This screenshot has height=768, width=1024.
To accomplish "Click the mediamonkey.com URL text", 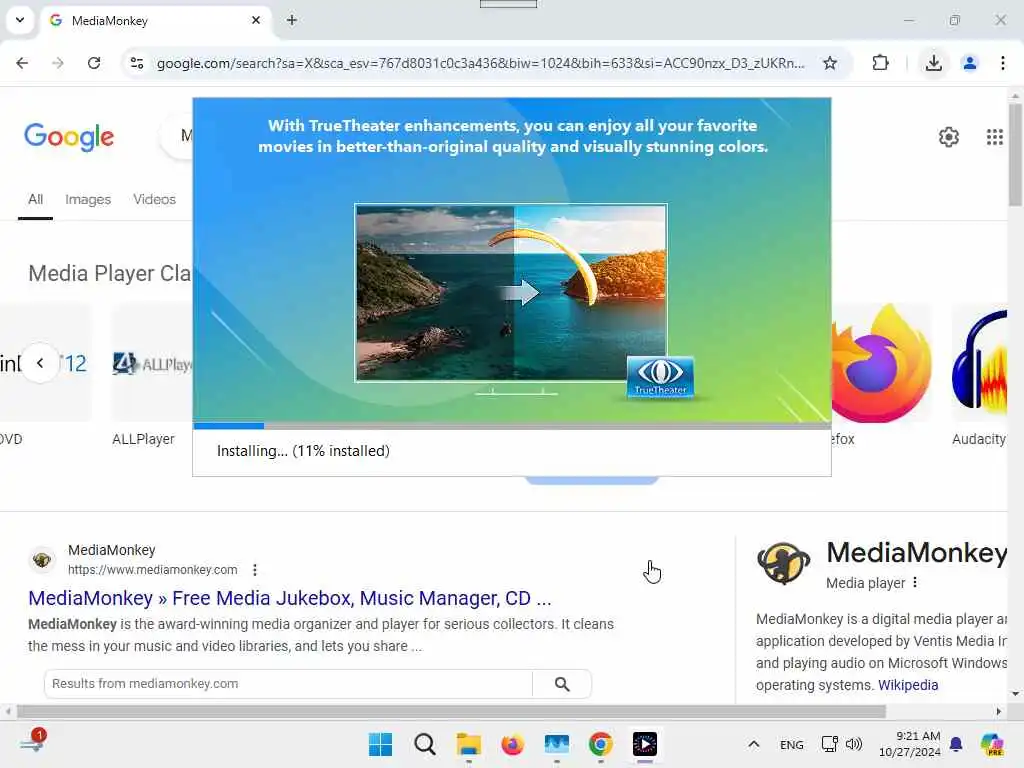I will coord(153,569).
